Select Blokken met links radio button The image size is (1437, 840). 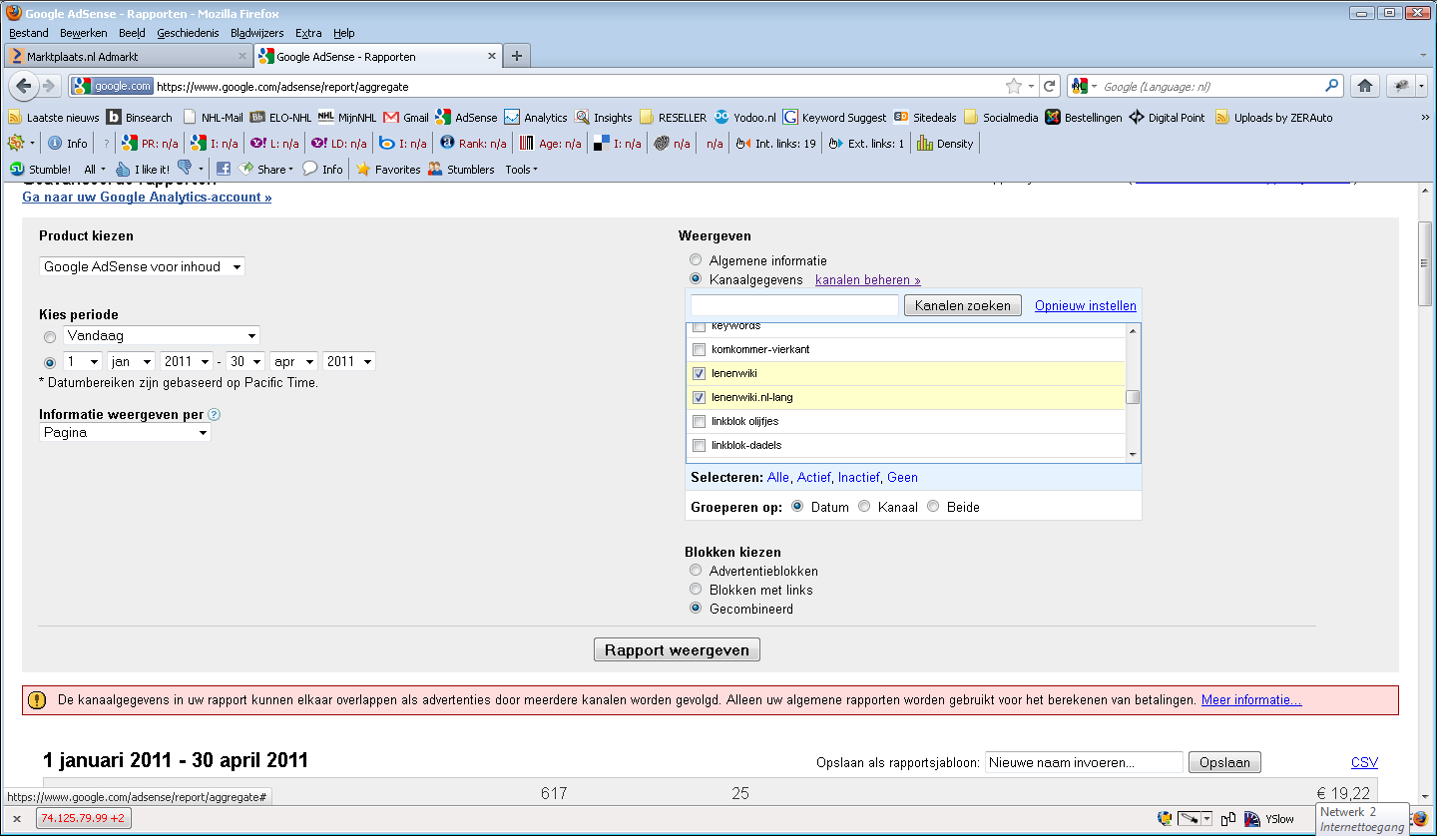click(696, 589)
